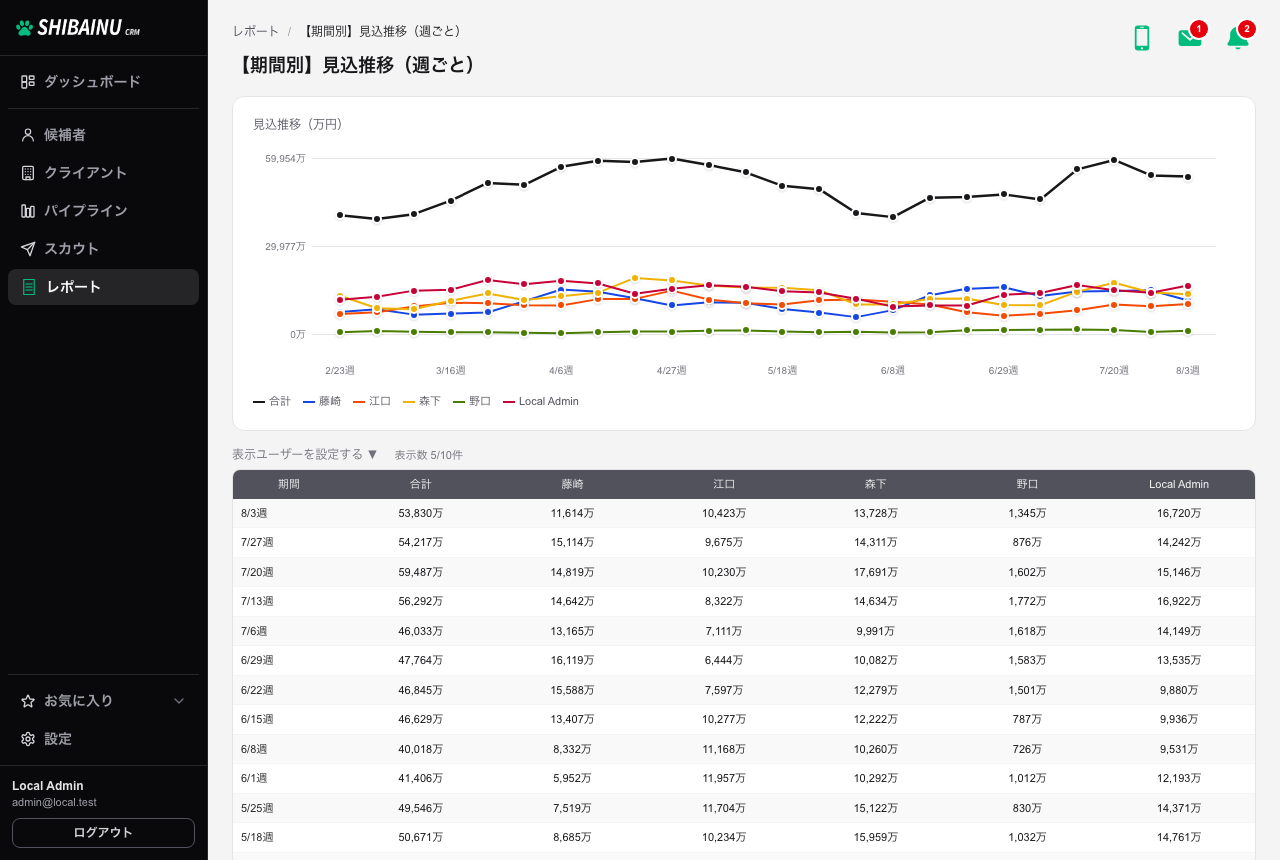Select パイプライン menu item
The height and width of the screenshot is (860, 1280).
click(104, 211)
